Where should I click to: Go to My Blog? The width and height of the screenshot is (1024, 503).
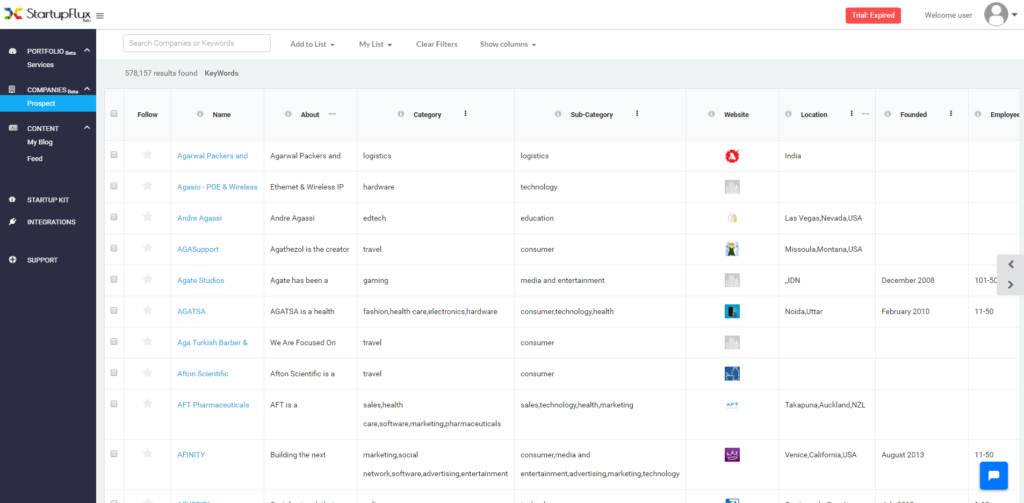click(40, 142)
